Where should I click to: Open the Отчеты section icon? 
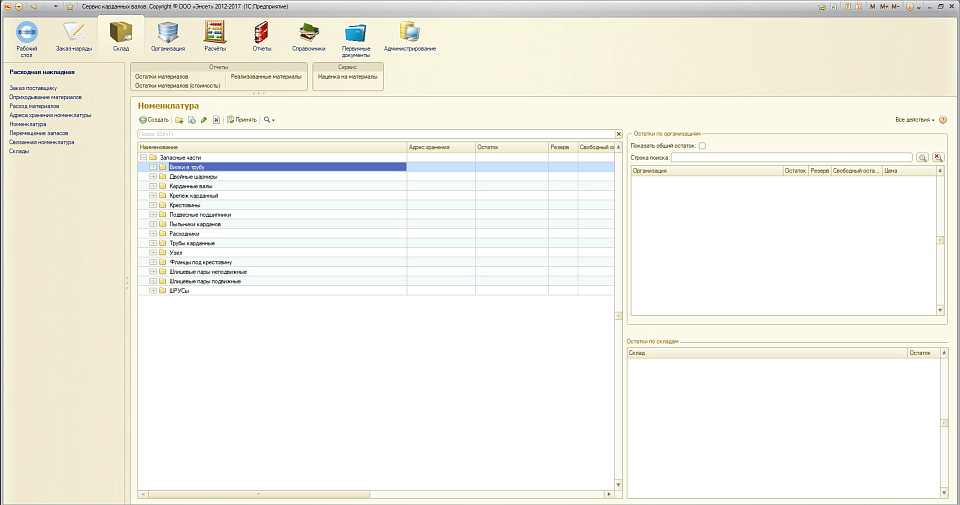(x=262, y=35)
